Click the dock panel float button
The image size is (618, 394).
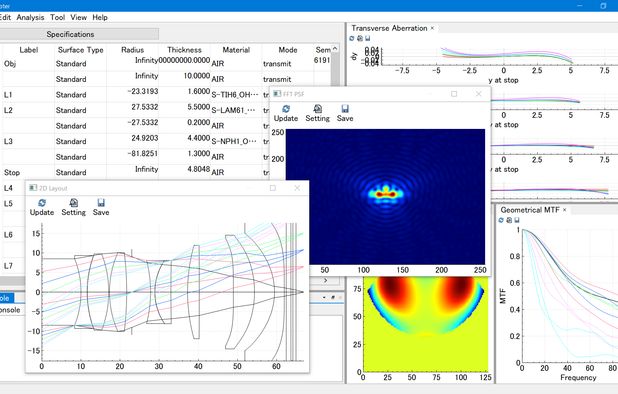coord(333,297)
